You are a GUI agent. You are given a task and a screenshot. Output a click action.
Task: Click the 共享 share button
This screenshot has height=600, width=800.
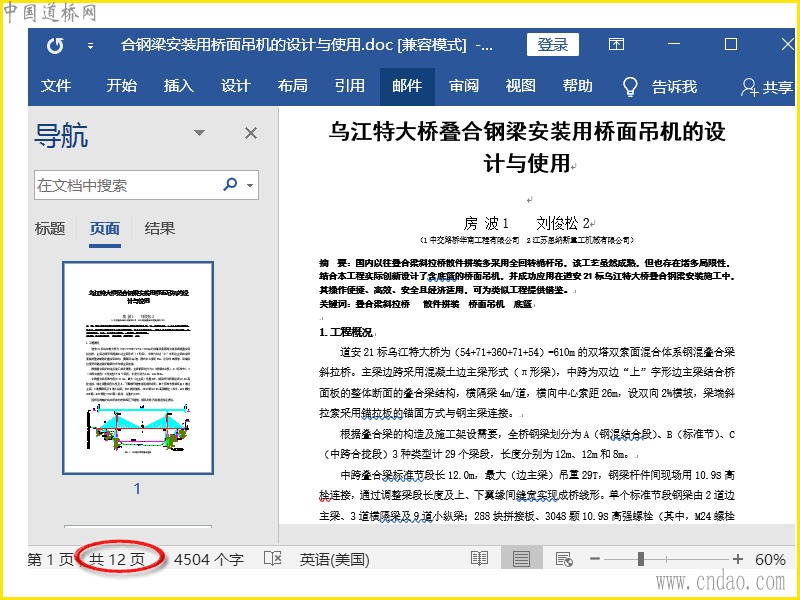(767, 88)
